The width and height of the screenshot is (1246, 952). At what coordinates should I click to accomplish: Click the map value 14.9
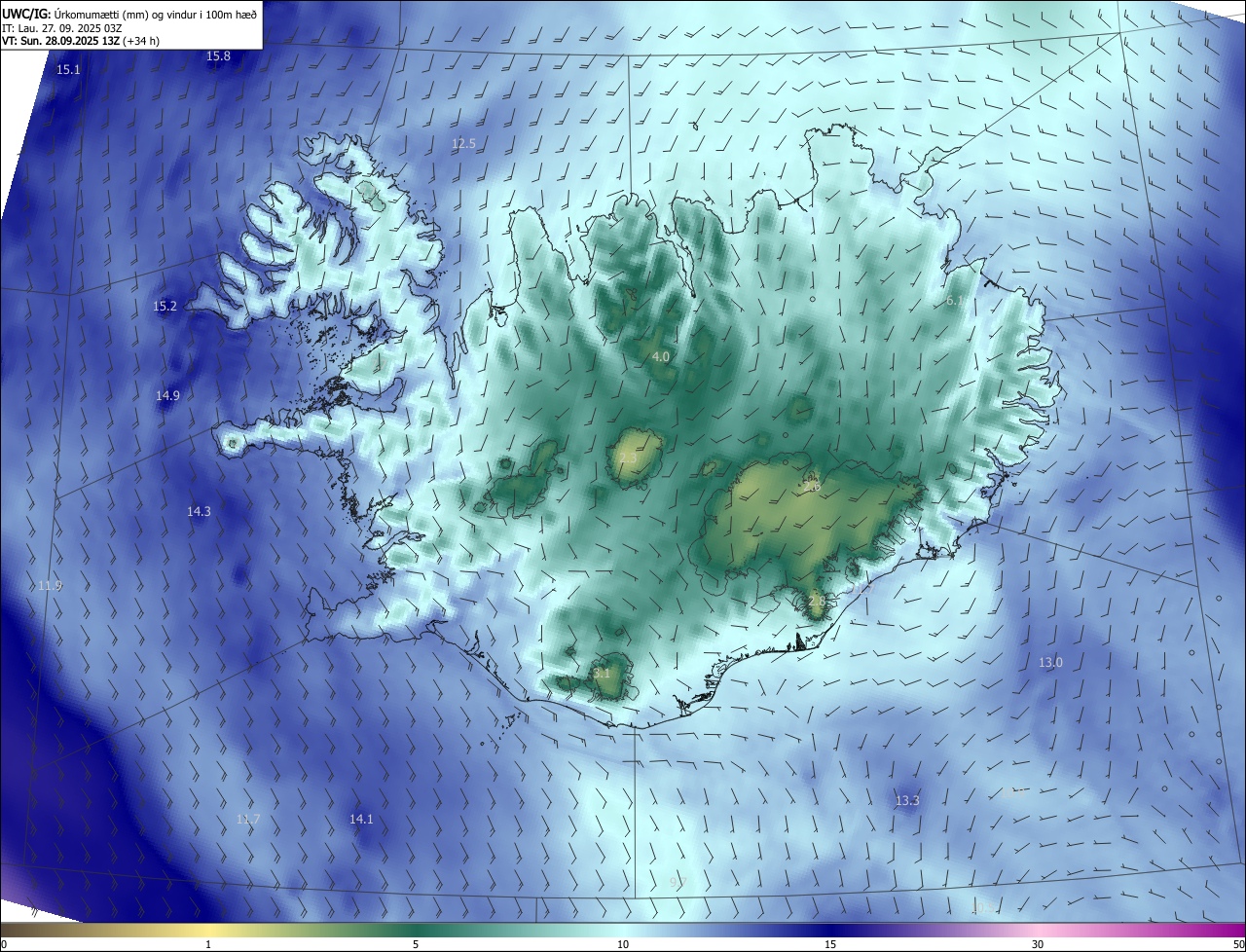(x=167, y=396)
